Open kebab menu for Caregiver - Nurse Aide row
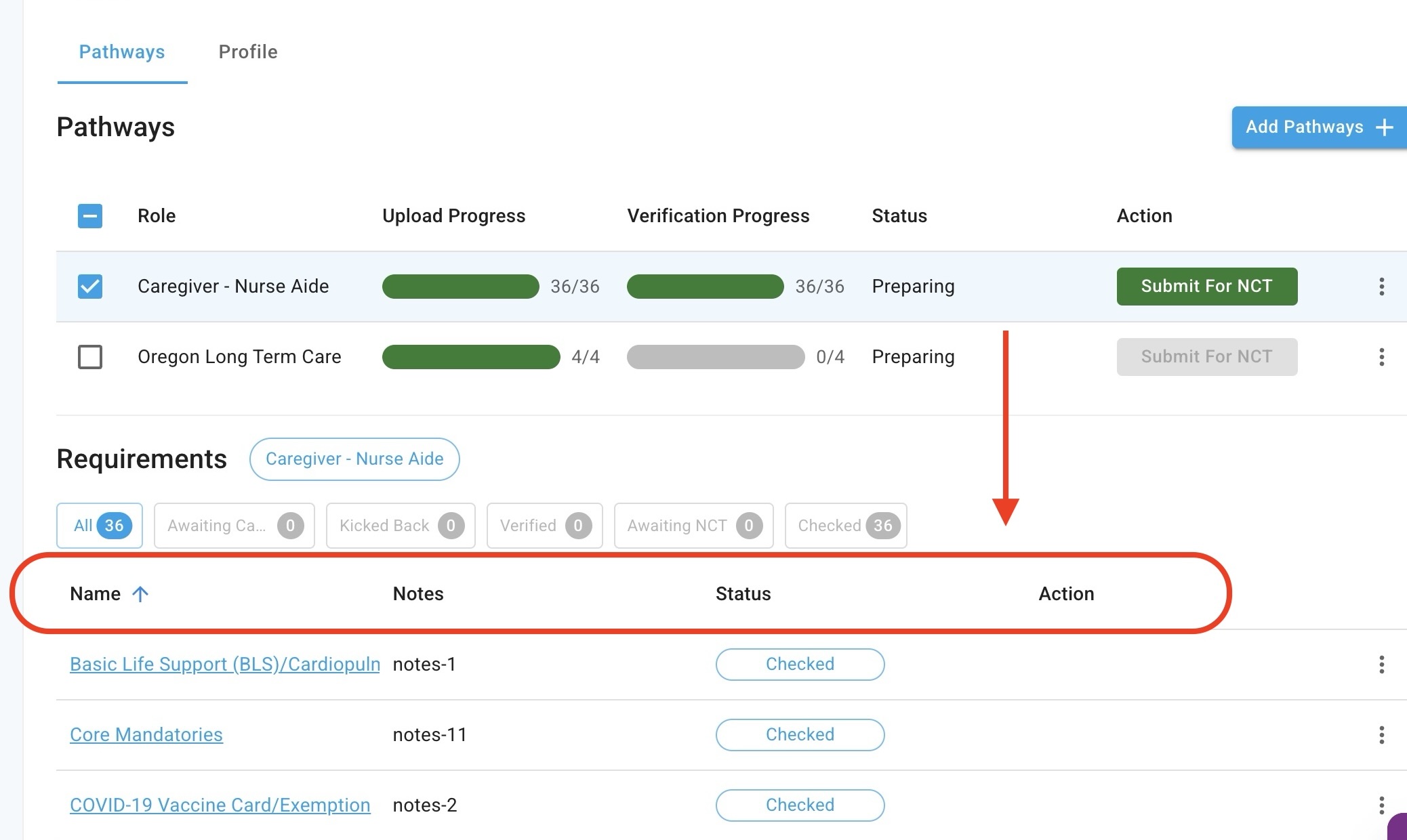 [x=1381, y=287]
